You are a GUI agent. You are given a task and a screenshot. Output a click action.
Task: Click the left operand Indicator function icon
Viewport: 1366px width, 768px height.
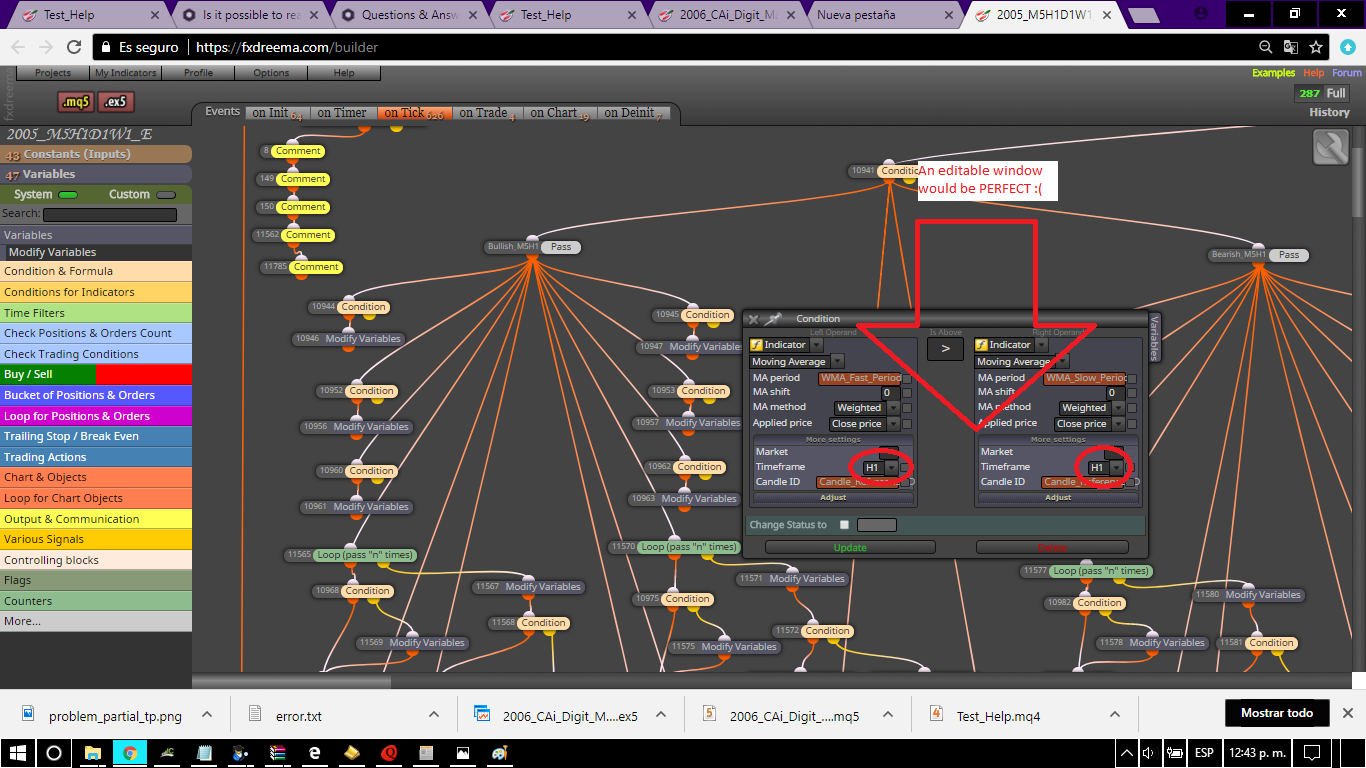point(757,345)
